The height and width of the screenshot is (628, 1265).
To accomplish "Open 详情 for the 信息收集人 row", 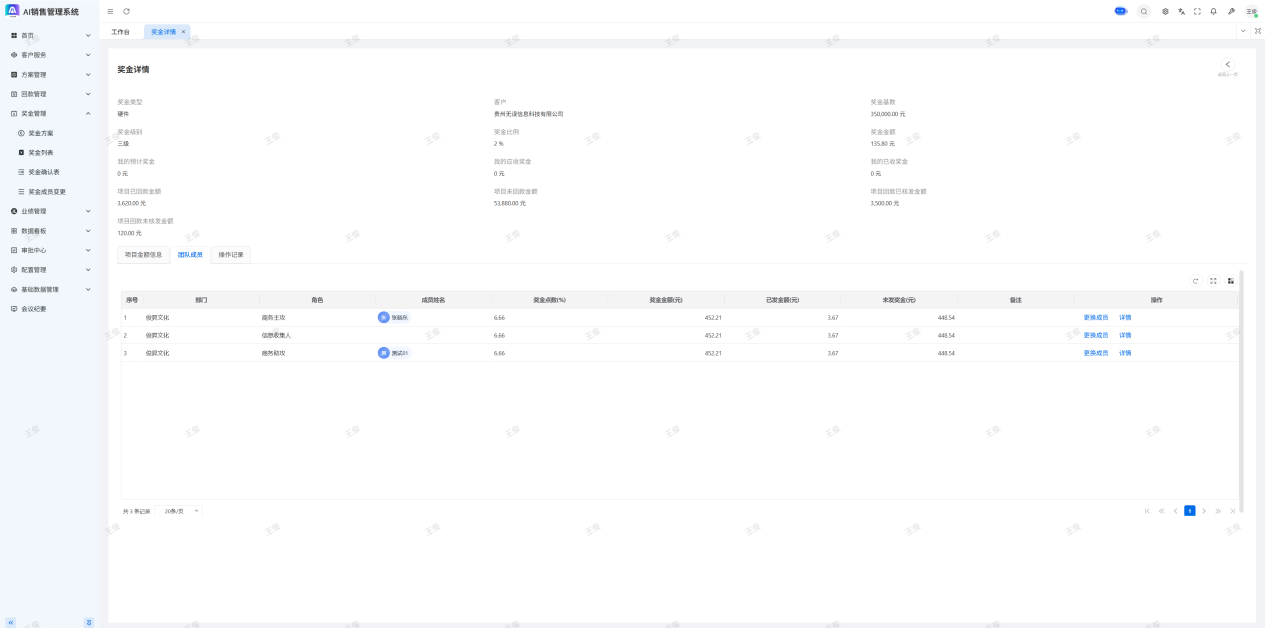I will pos(1125,336).
